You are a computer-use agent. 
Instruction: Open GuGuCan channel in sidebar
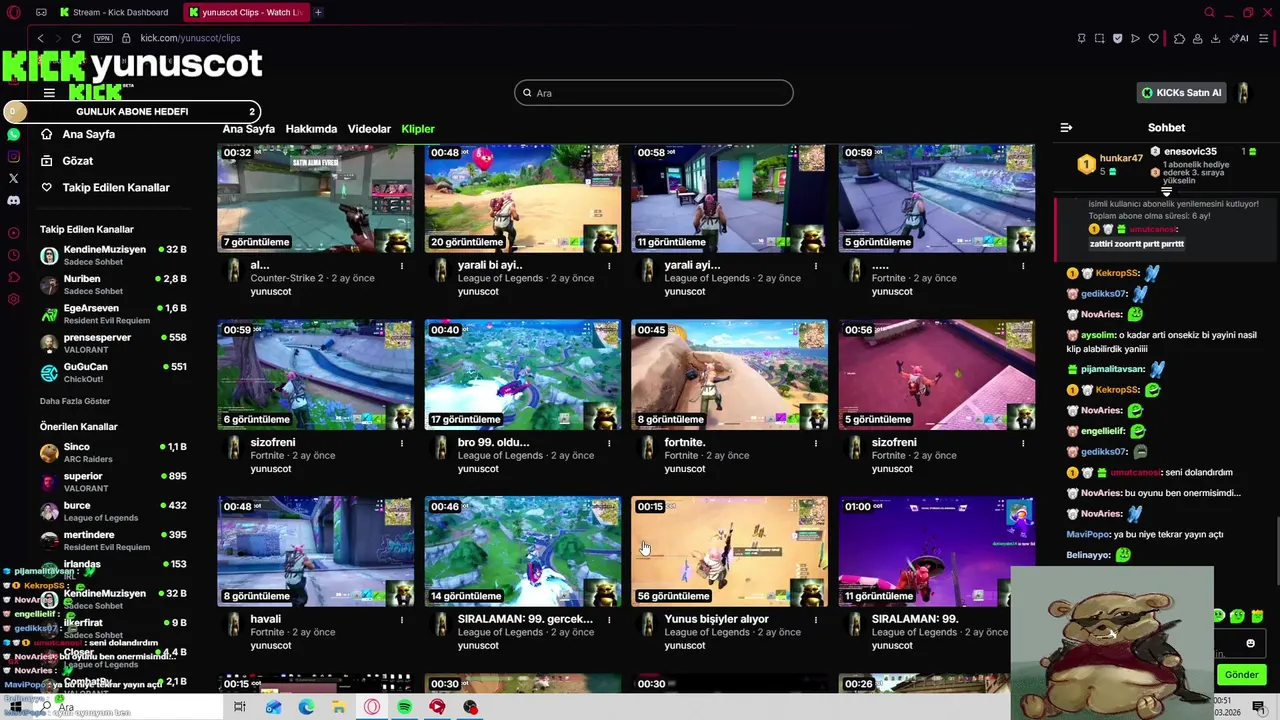tap(113, 372)
